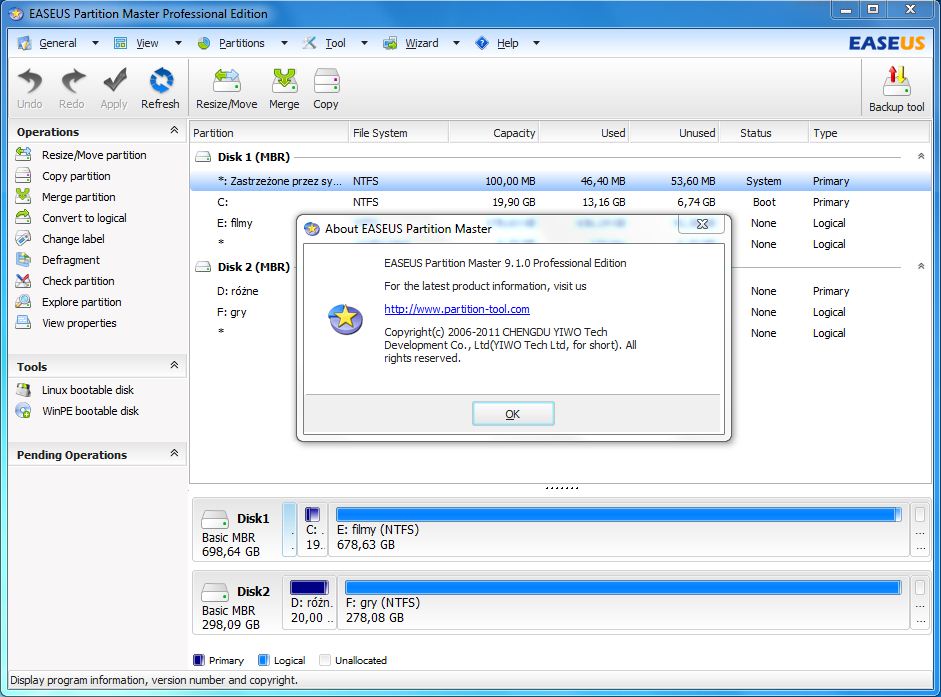Select the C: NTFS partition row
The height and width of the screenshot is (697, 941).
[x=561, y=202]
